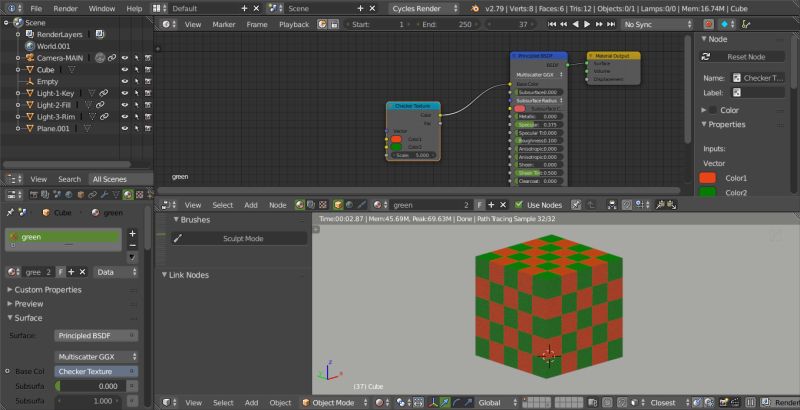Remove material slot minus icon
Screen dimensions: 800x410
(132, 245)
